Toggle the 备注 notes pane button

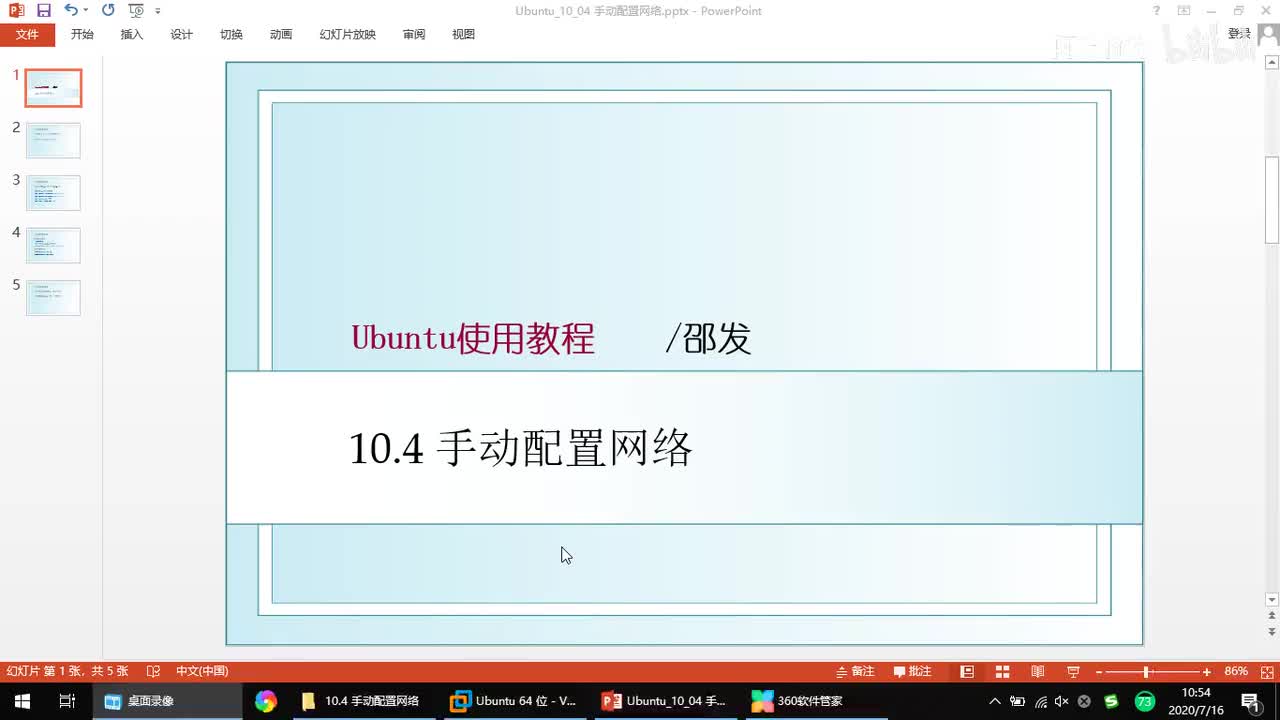point(855,671)
